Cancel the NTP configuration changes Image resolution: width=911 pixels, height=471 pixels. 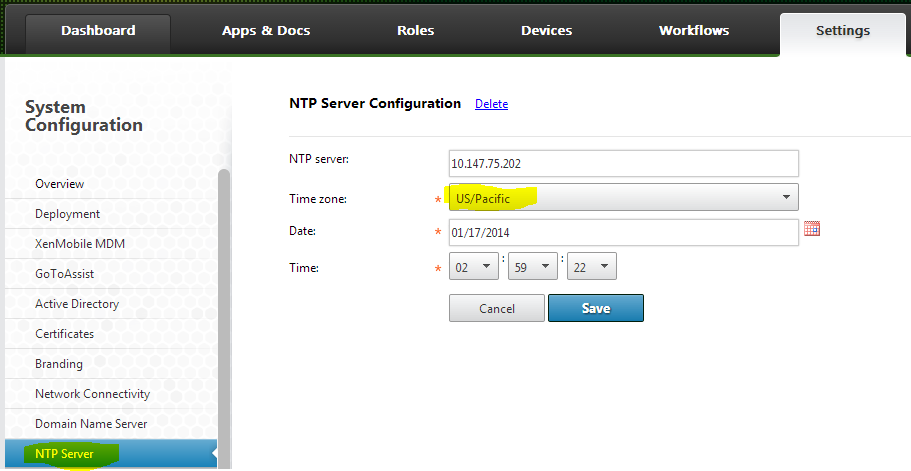point(497,308)
